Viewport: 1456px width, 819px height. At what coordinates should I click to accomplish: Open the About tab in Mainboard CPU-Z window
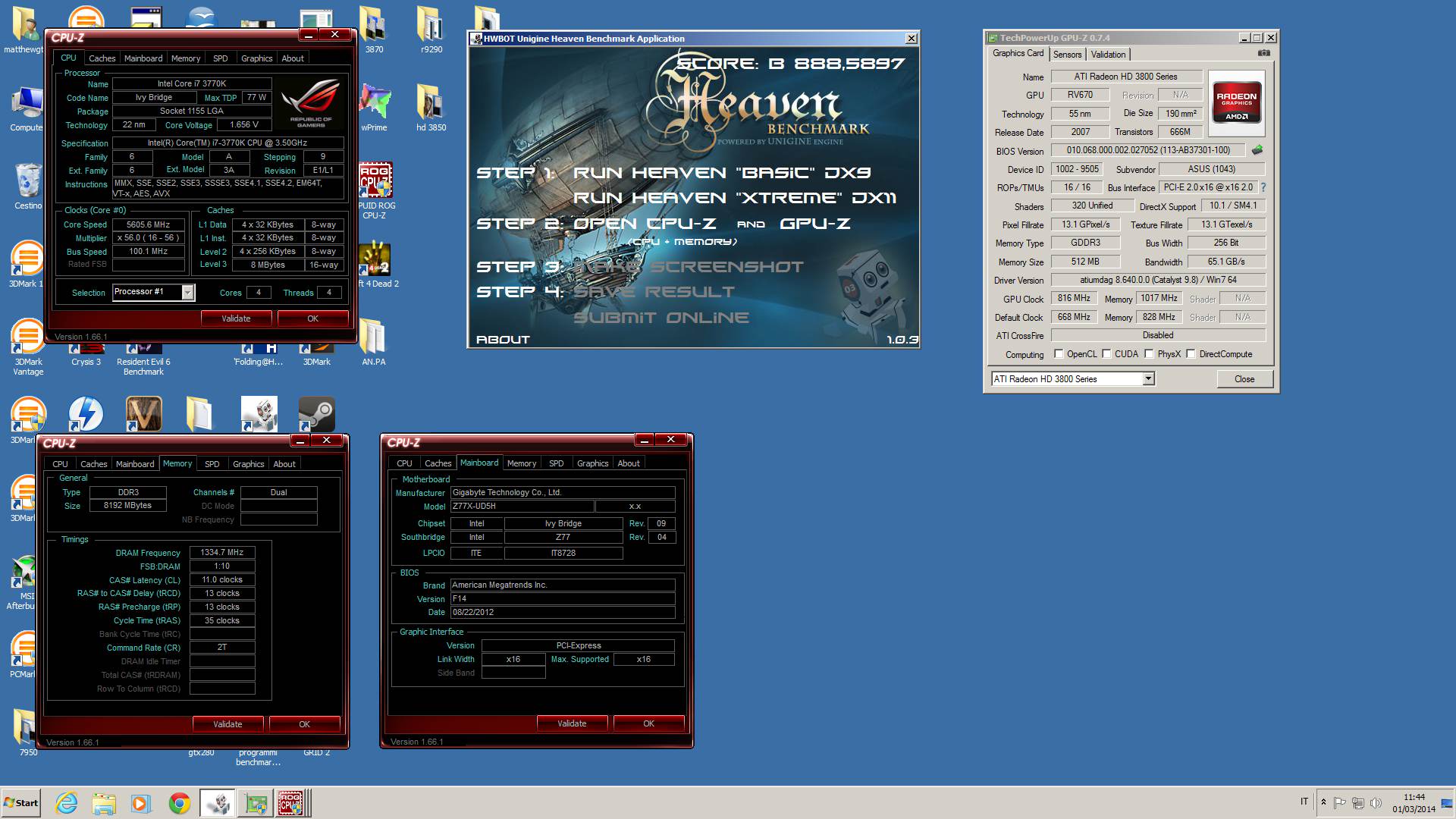pyautogui.click(x=628, y=463)
